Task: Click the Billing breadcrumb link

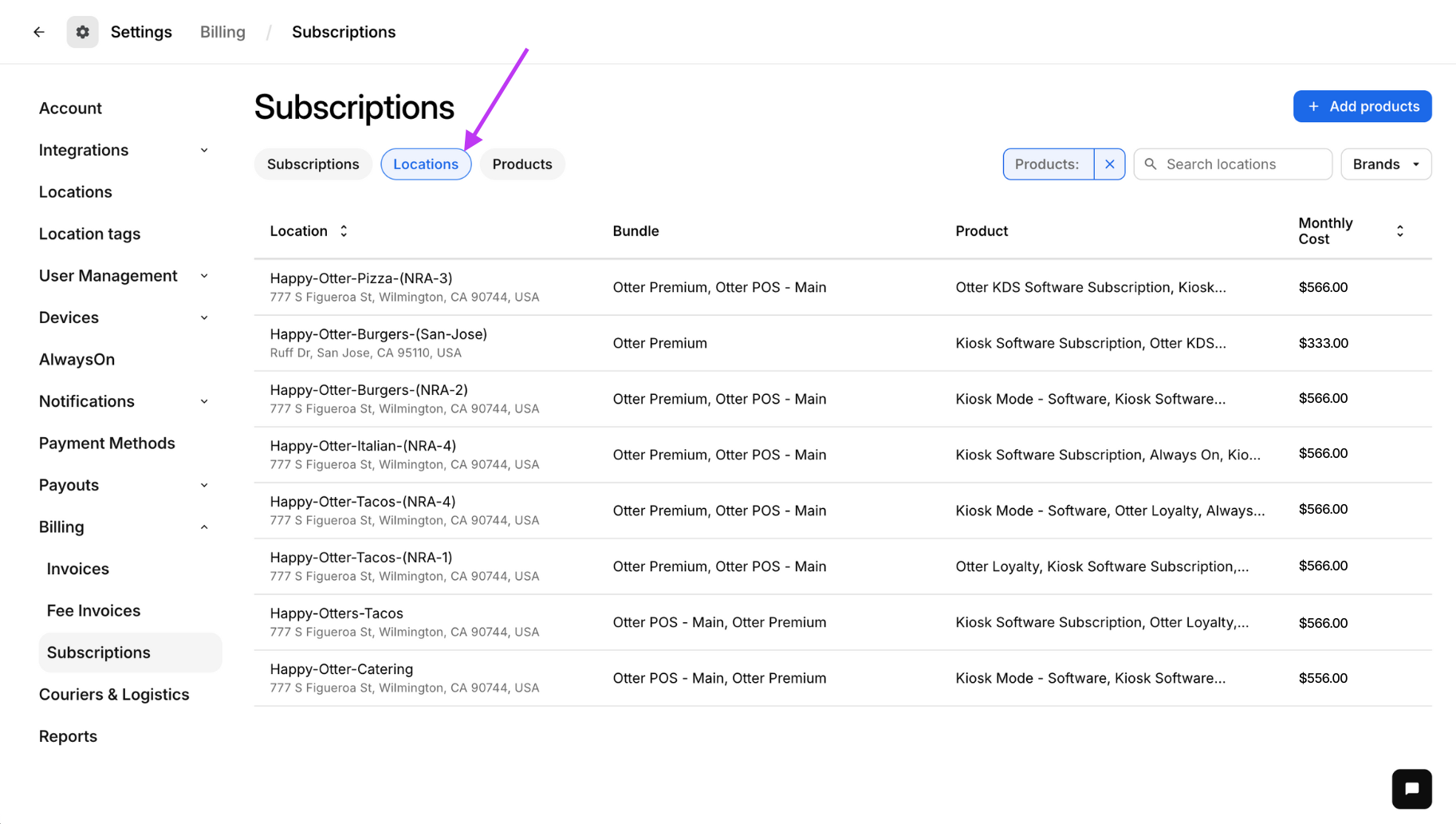Action: [x=222, y=31]
